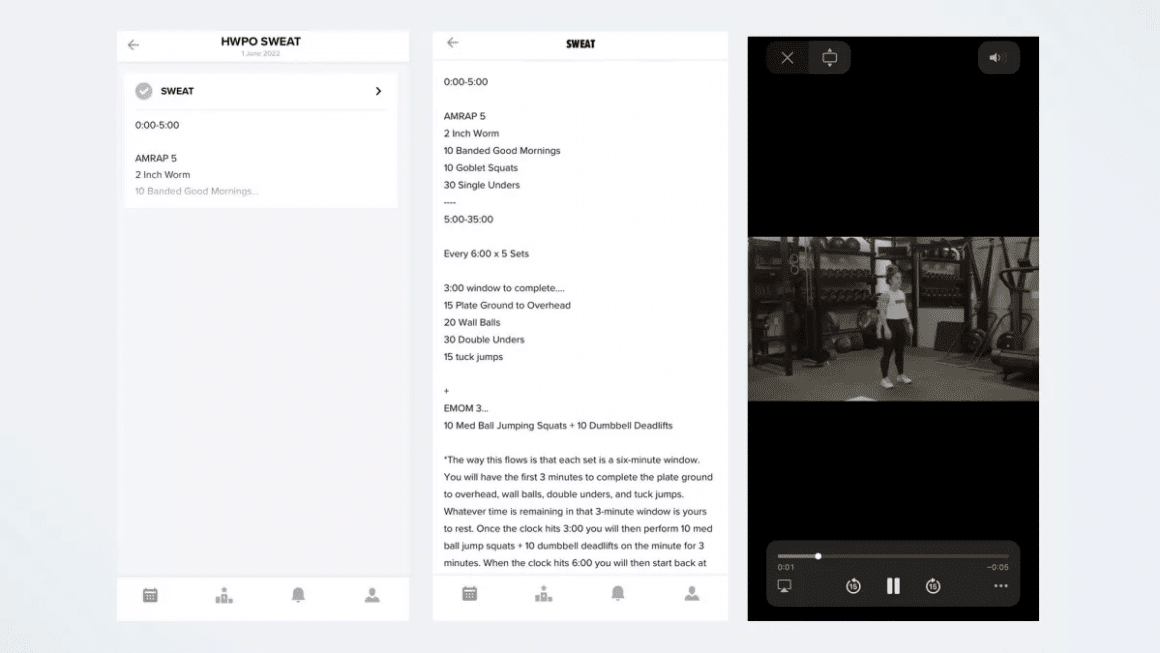Open profile tab on HWPO SWEAT list screen
Image resolution: width=1160 pixels, height=653 pixels.
tap(372, 595)
